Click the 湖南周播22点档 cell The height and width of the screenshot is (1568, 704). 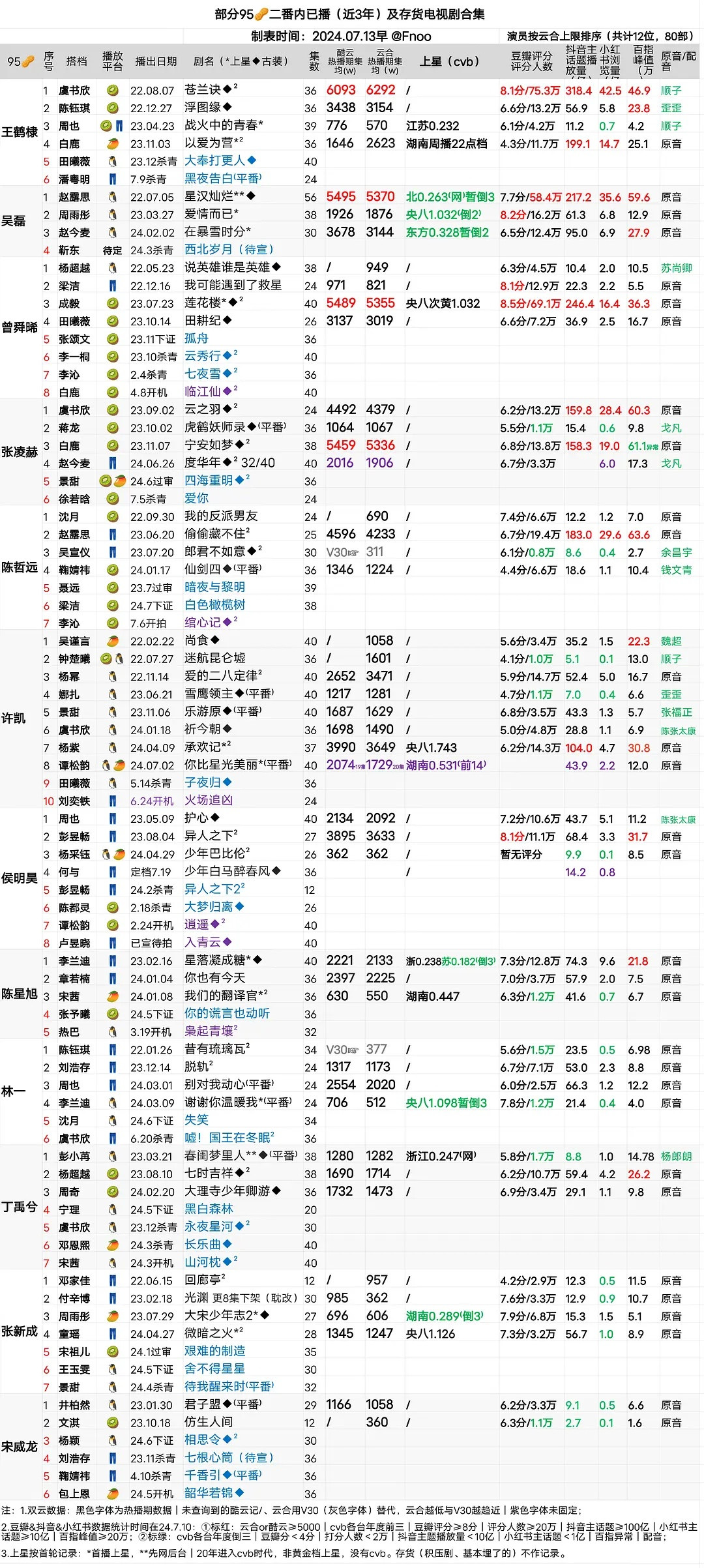[x=447, y=143]
